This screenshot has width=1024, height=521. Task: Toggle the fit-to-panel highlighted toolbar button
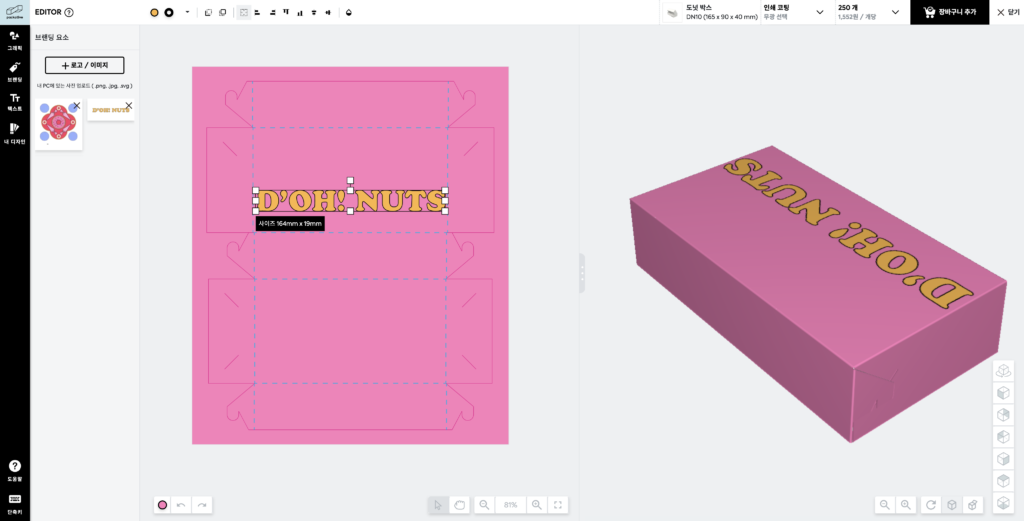(x=244, y=12)
